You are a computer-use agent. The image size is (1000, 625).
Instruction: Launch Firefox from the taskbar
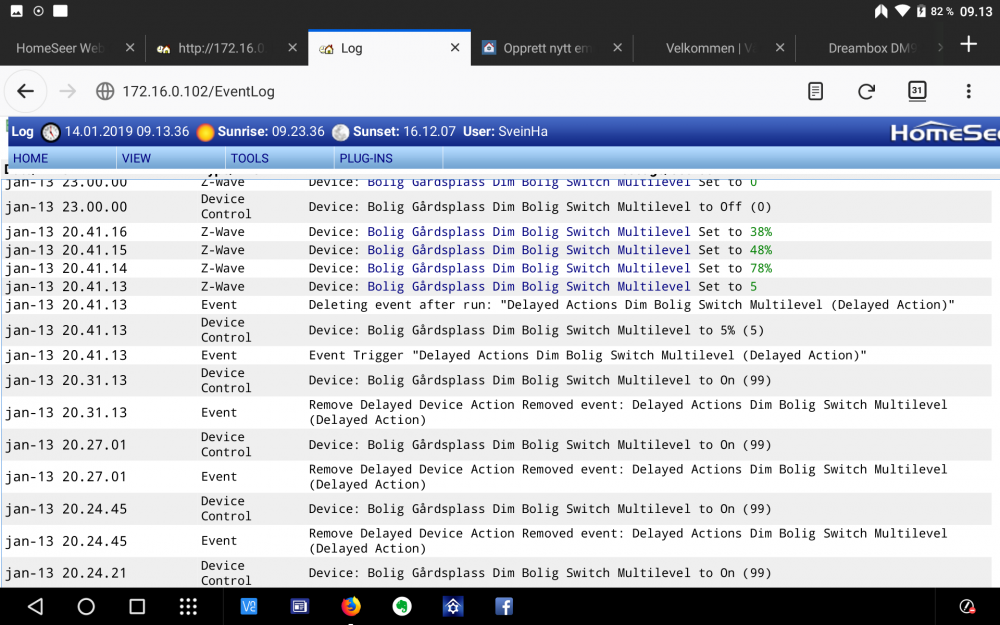350,606
